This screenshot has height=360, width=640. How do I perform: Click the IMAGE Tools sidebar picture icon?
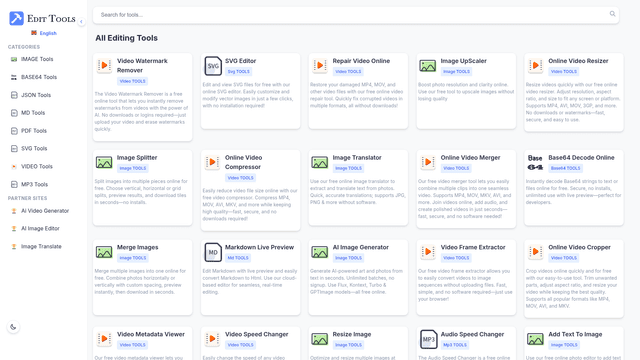coord(14,59)
